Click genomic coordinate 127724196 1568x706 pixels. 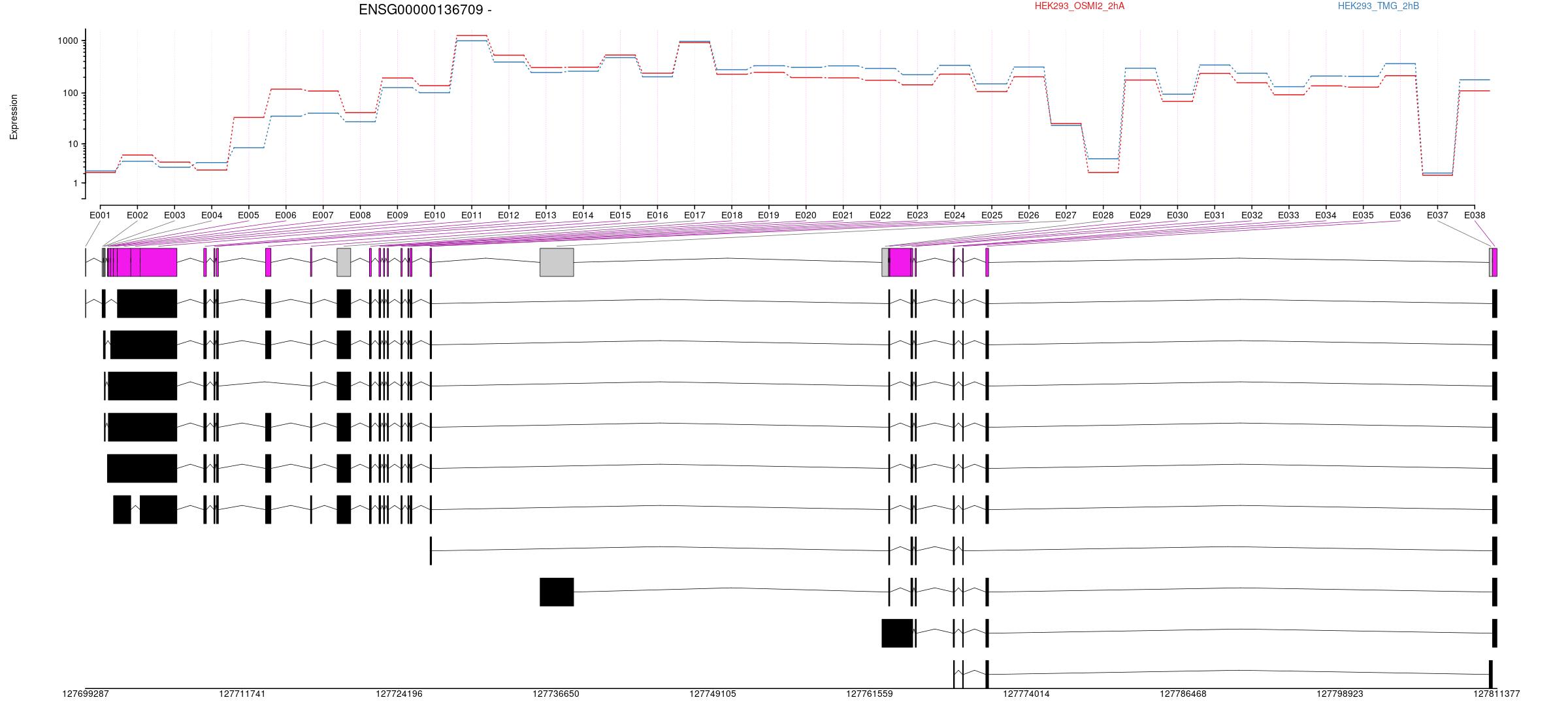399,694
